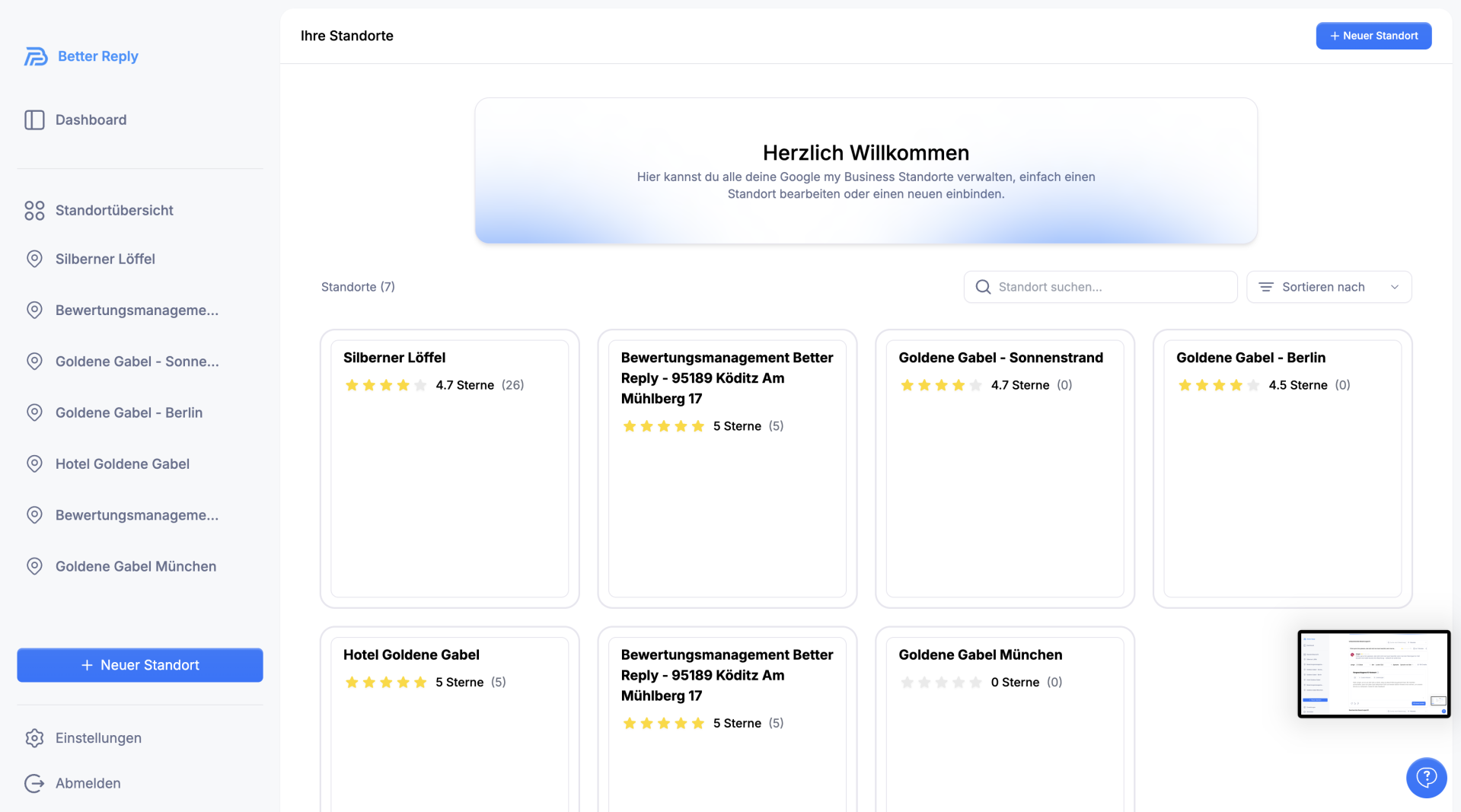The width and height of the screenshot is (1461, 812).
Task: Open the Goldene Gabel München card
Action: pos(1004,723)
